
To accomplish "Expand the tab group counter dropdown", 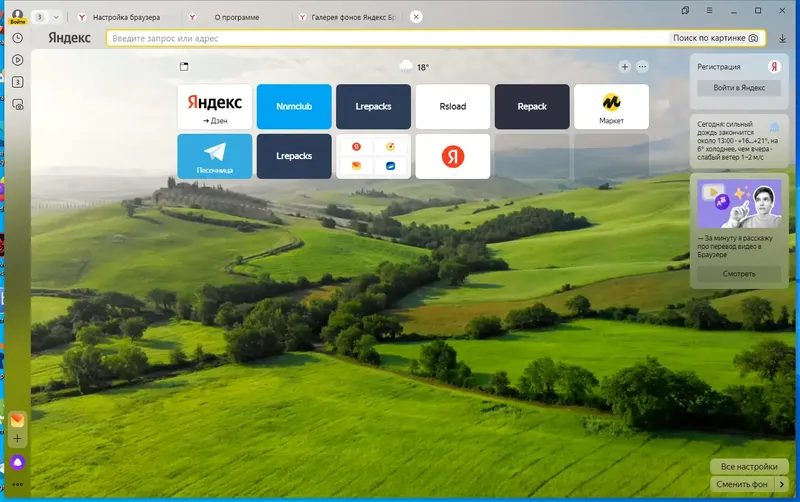I will point(56,17).
